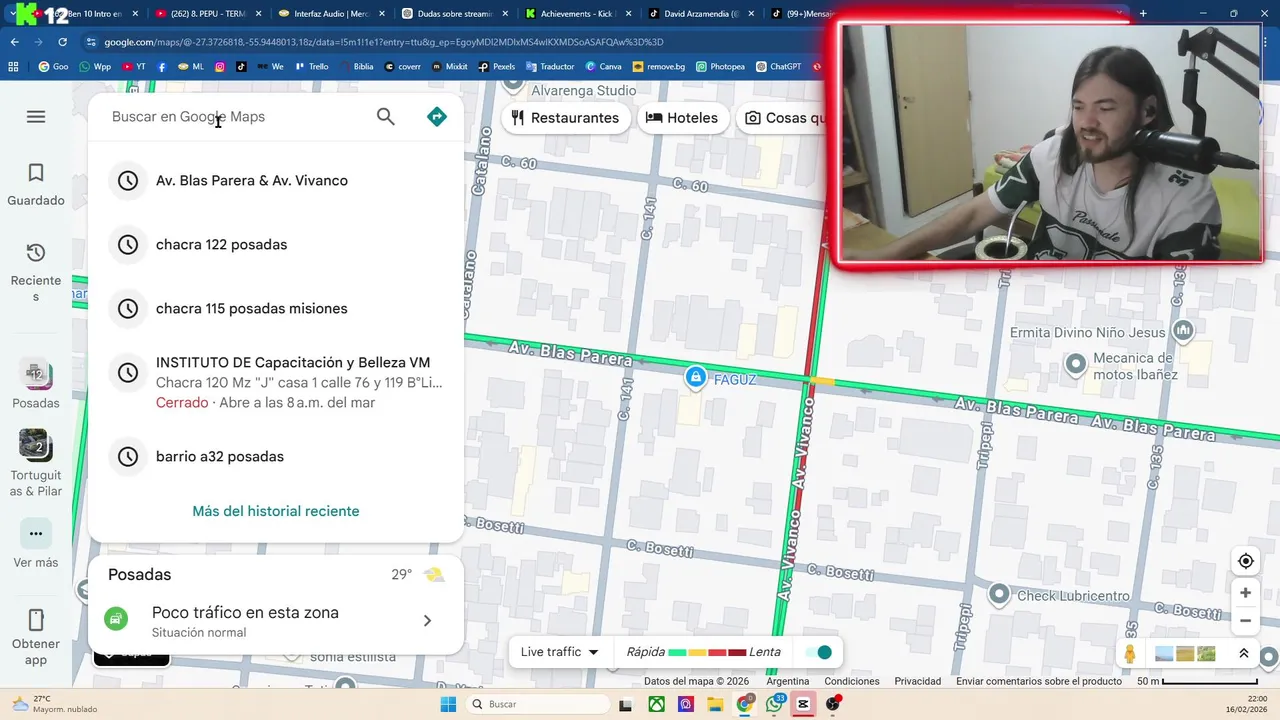1280x720 pixels.
Task: Open the Photopea bookmark
Action: point(720,67)
